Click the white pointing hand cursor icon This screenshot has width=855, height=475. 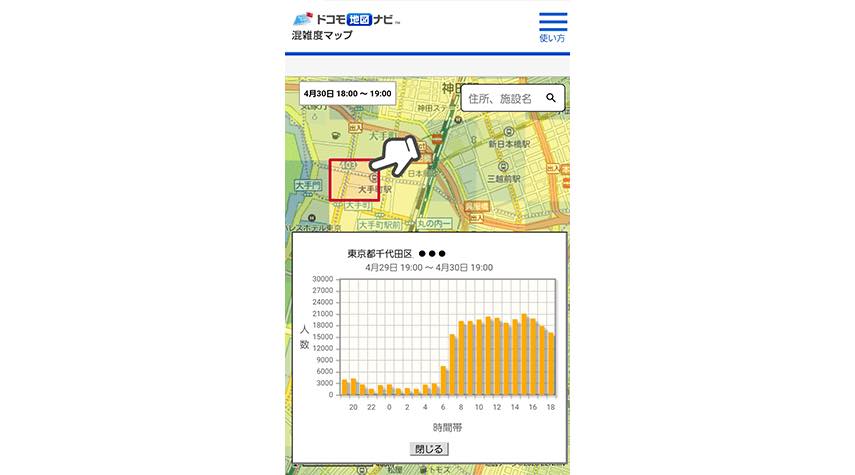(x=397, y=156)
